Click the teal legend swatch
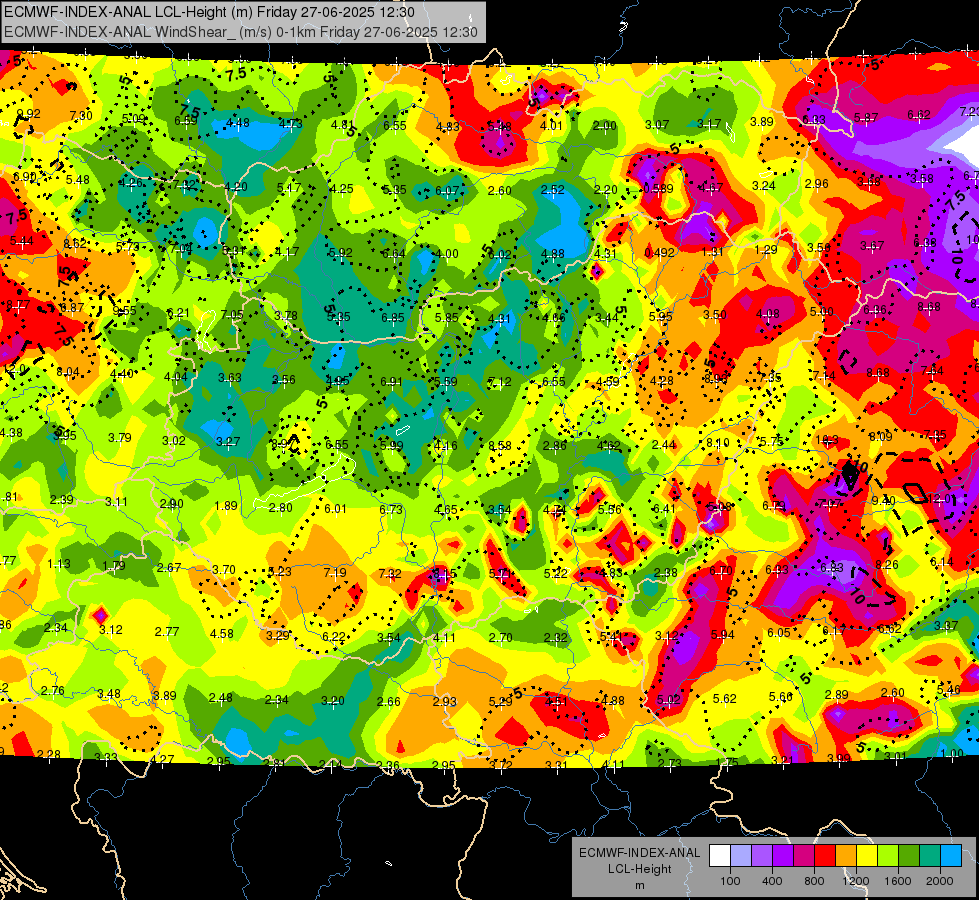The image size is (979, 900). click(x=929, y=856)
